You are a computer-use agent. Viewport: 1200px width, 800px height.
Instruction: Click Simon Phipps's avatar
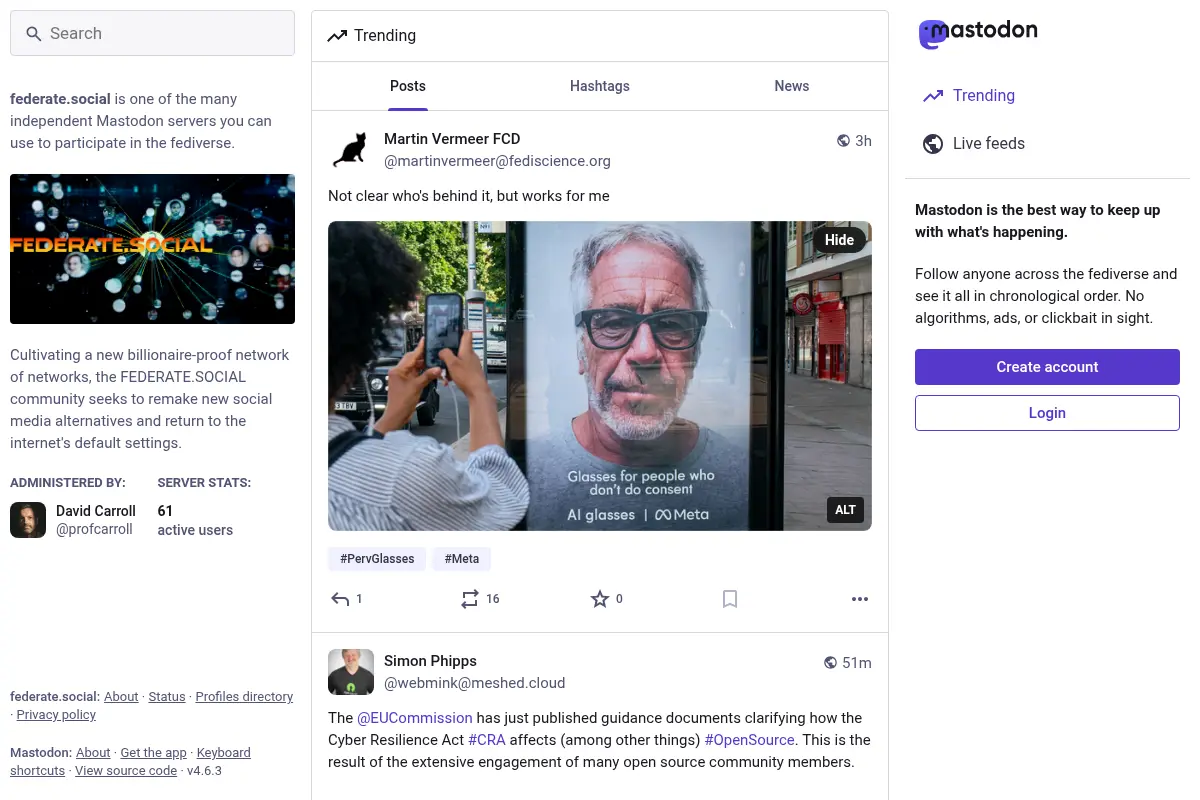tap(351, 672)
